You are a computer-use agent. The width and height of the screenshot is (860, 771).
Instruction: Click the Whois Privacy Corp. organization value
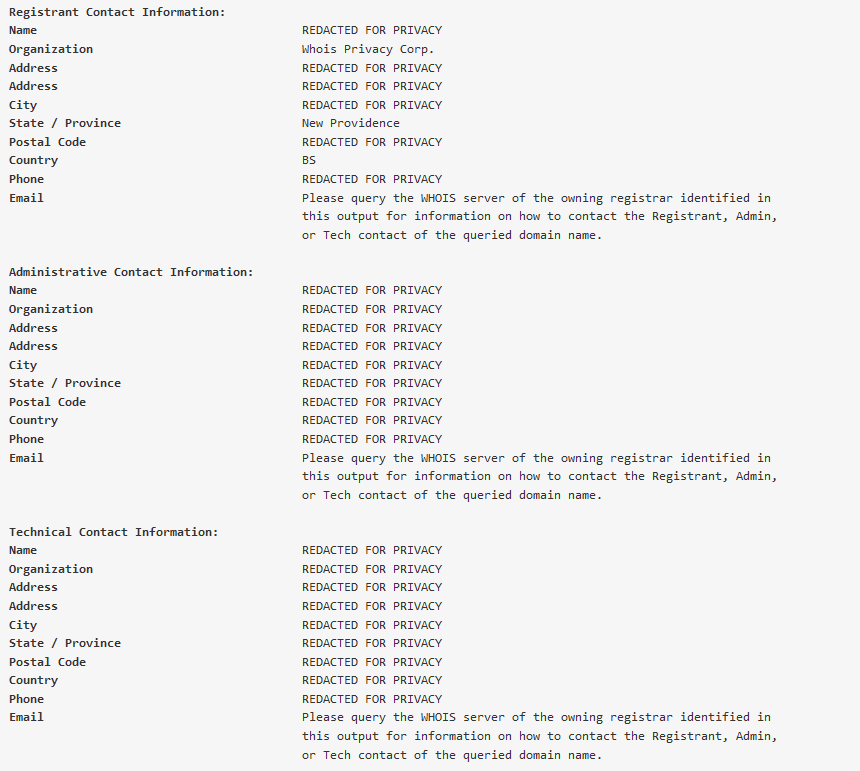(367, 49)
